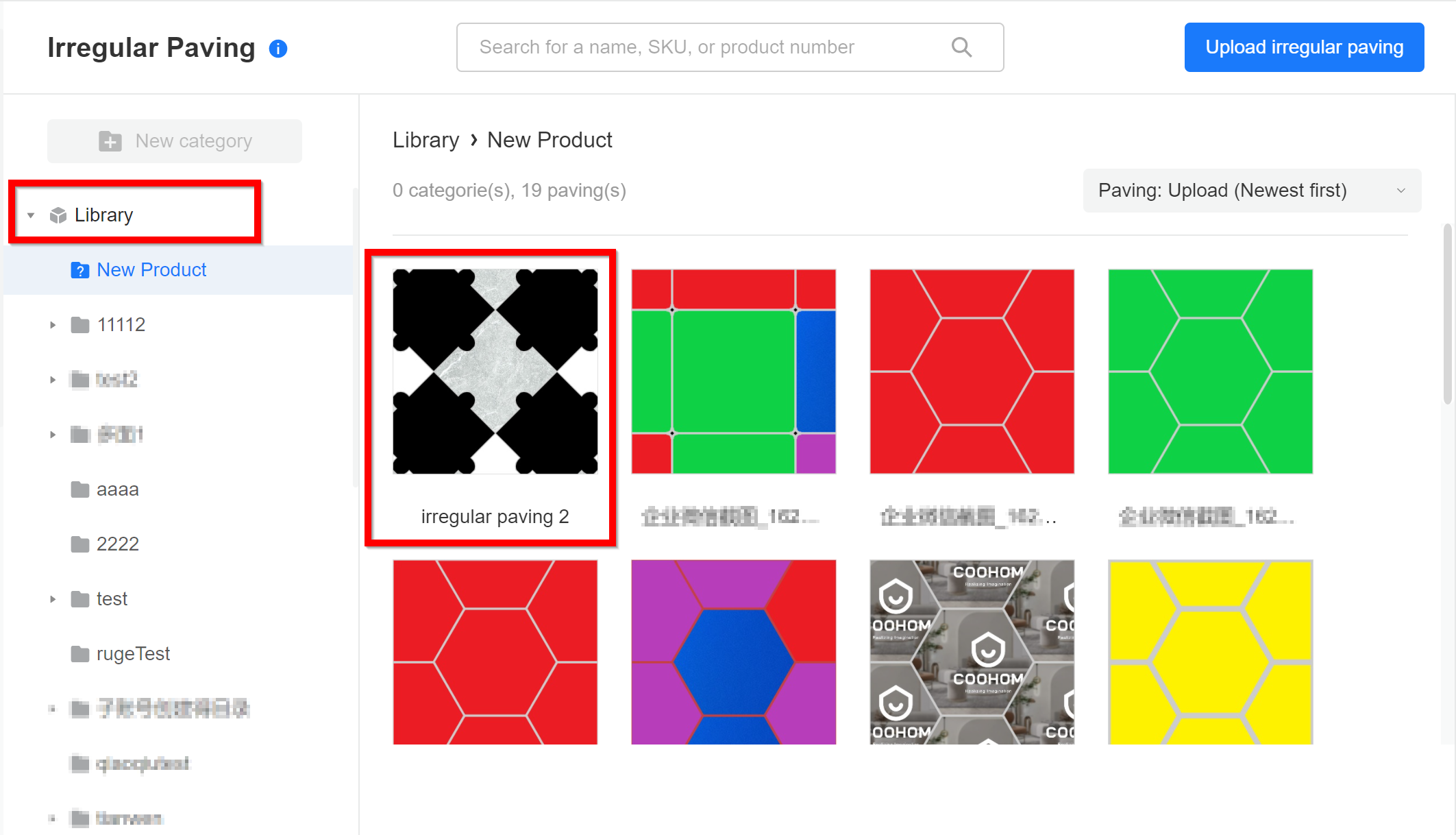Focus the name or SKU search field
This screenshot has width=1456, height=835.
pyautogui.click(x=706, y=47)
